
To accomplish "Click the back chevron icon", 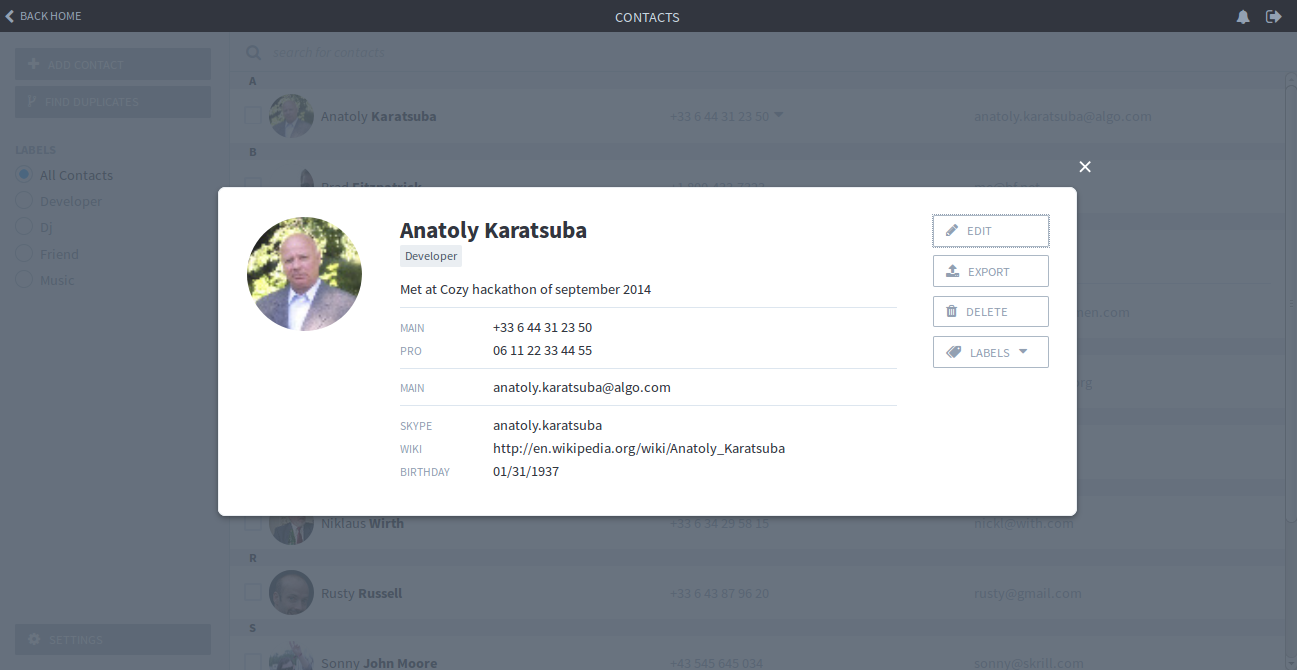I will (10, 16).
